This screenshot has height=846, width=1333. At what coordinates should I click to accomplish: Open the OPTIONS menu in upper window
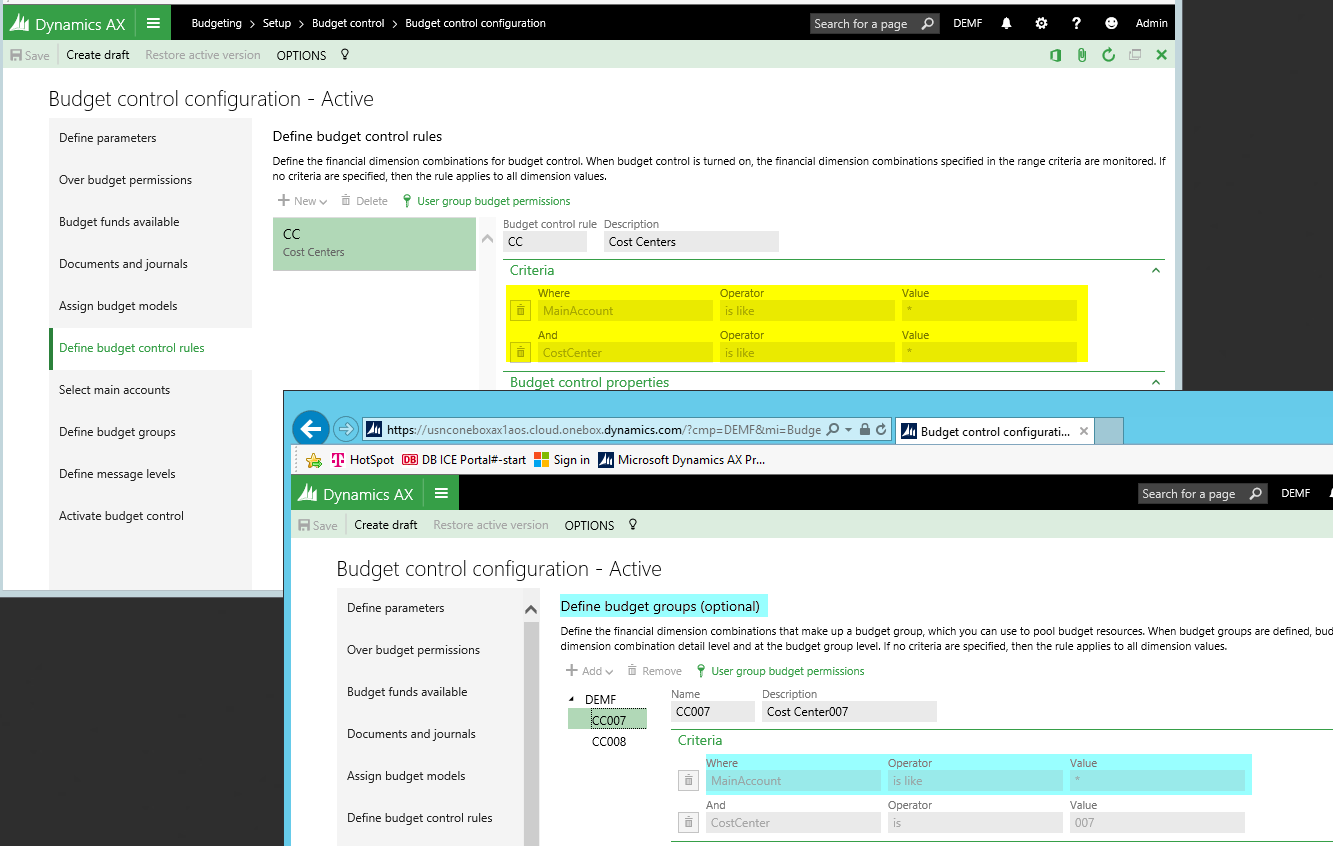coord(301,55)
